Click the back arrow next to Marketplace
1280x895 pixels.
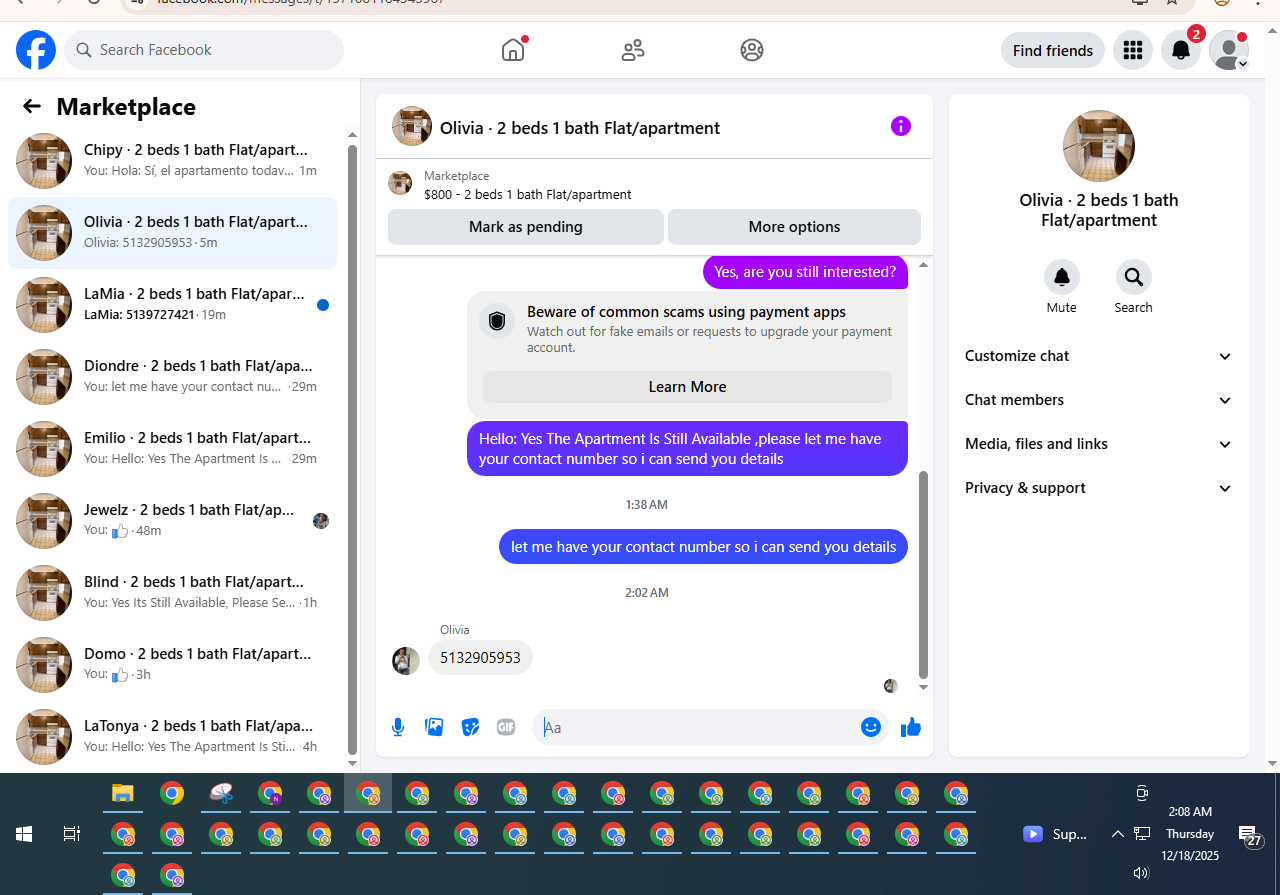(x=32, y=106)
